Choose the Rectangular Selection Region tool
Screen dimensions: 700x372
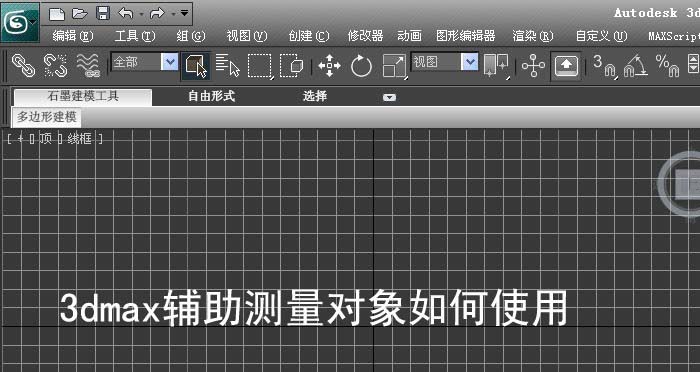[x=260, y=66]
